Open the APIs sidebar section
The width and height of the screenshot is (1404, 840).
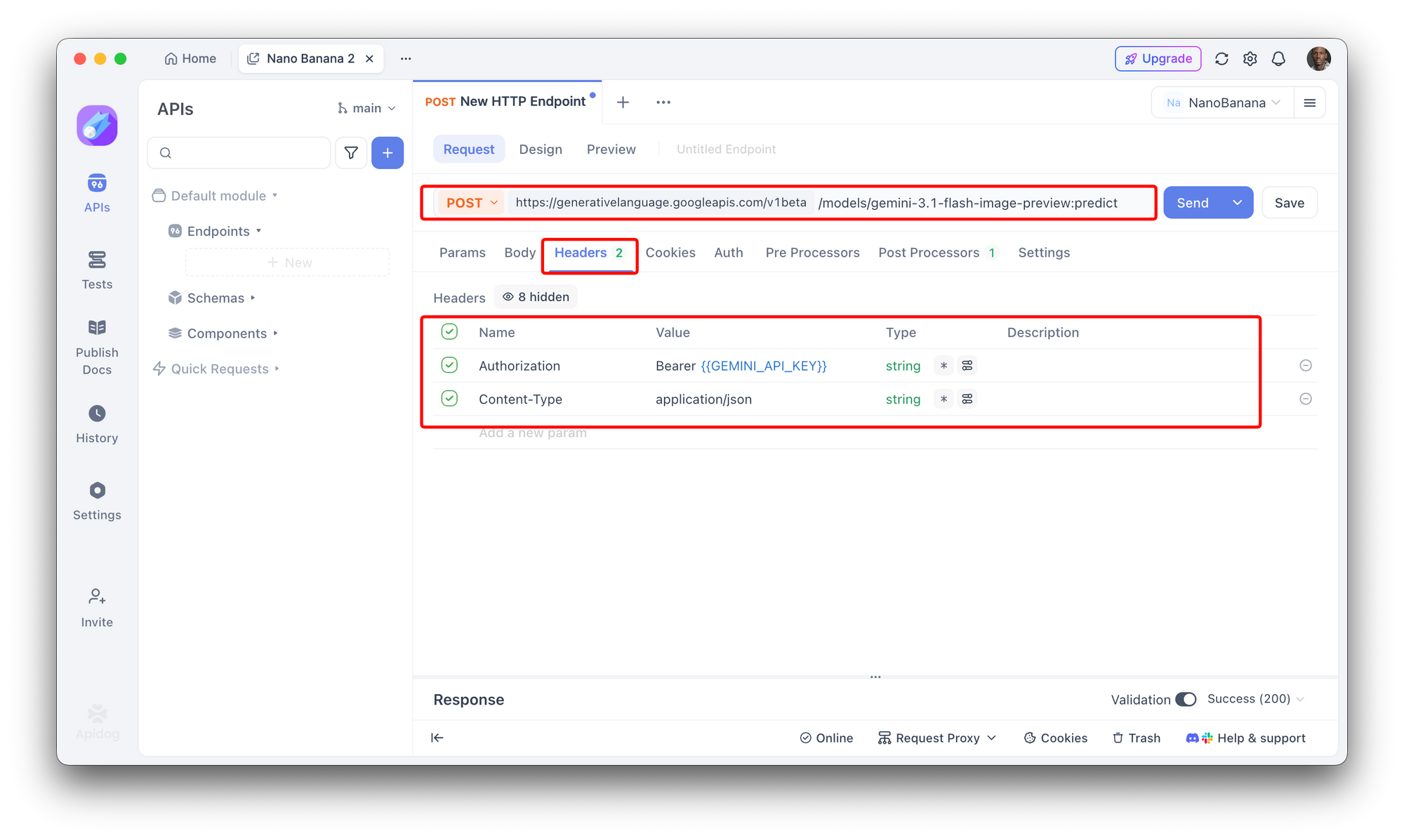click(97, 193)
